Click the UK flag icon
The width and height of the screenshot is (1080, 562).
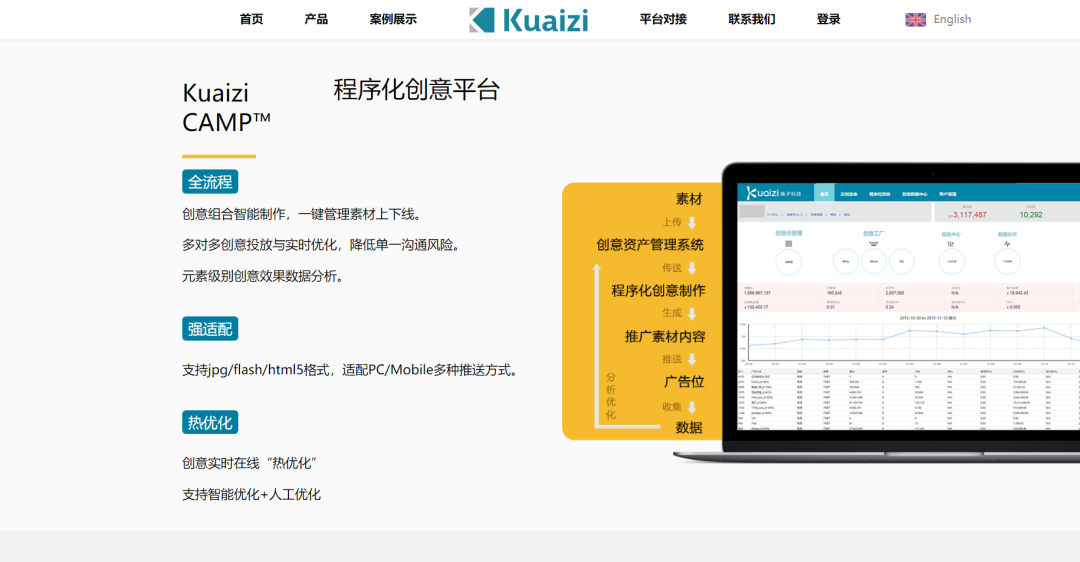(x=915, y=20)
